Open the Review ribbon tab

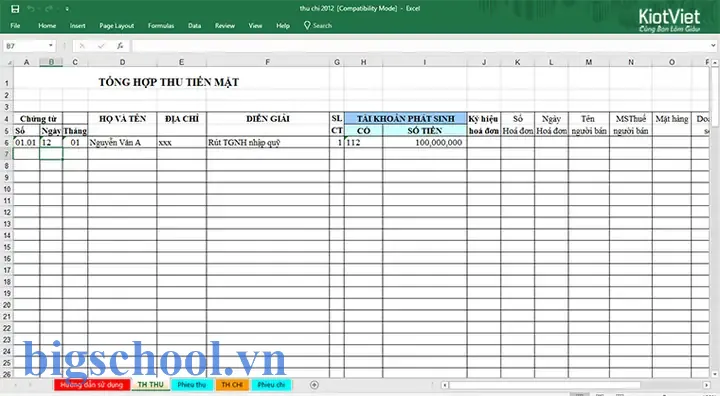click(x=225, y=26)
